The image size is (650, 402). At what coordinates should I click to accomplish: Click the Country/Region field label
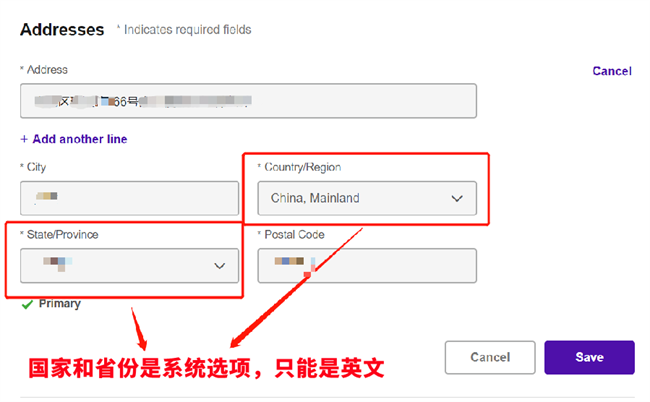pyautogui.click(x=303, y=167)
